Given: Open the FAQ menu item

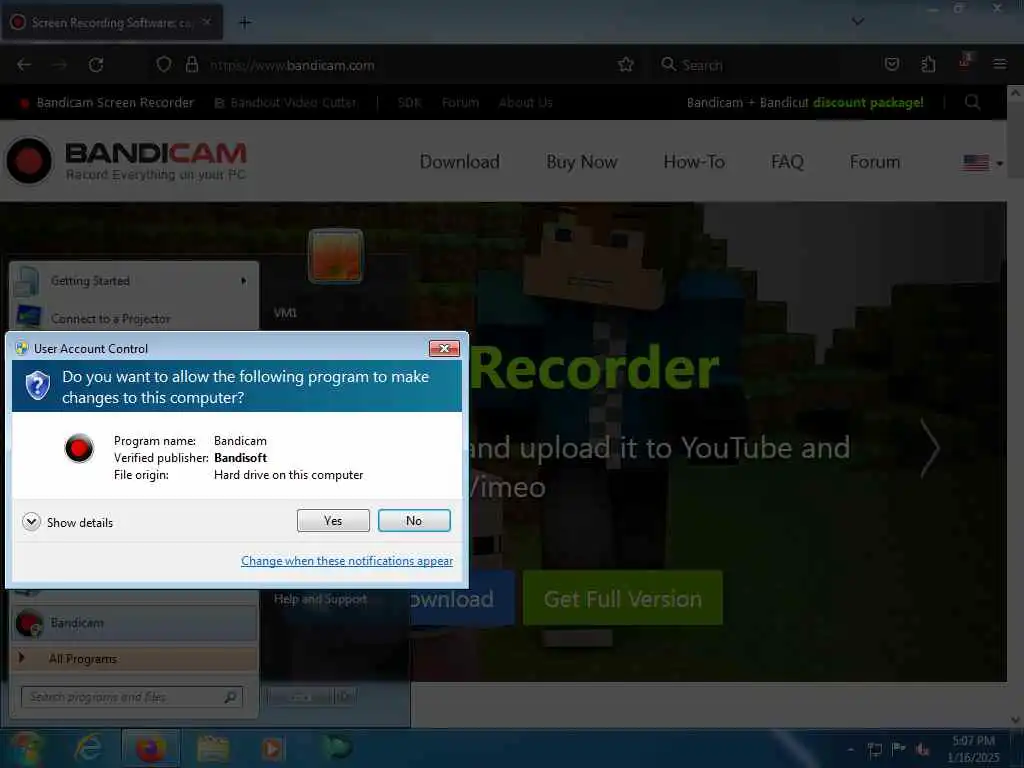Looking at the screenshot, I should pyautogui.click(x=788, y=162).
